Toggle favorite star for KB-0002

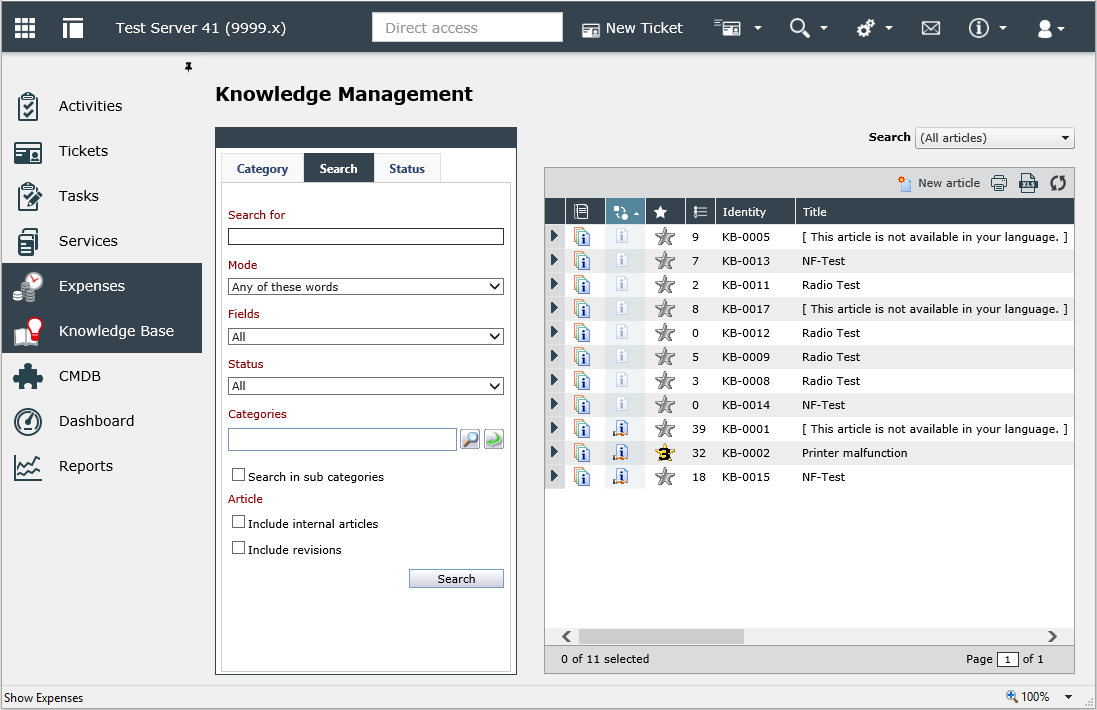(x=665, y=453)
